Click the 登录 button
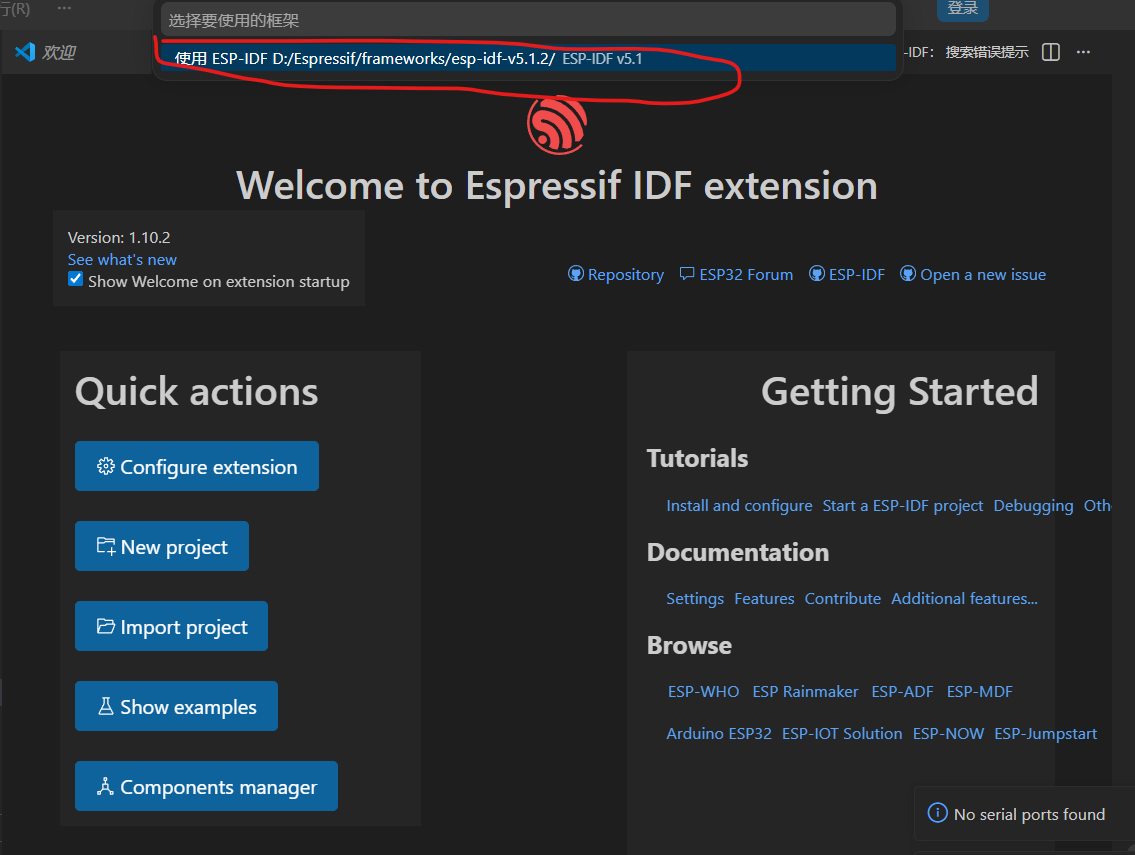The image size is (1135, 855). click(x=963, y=9)
